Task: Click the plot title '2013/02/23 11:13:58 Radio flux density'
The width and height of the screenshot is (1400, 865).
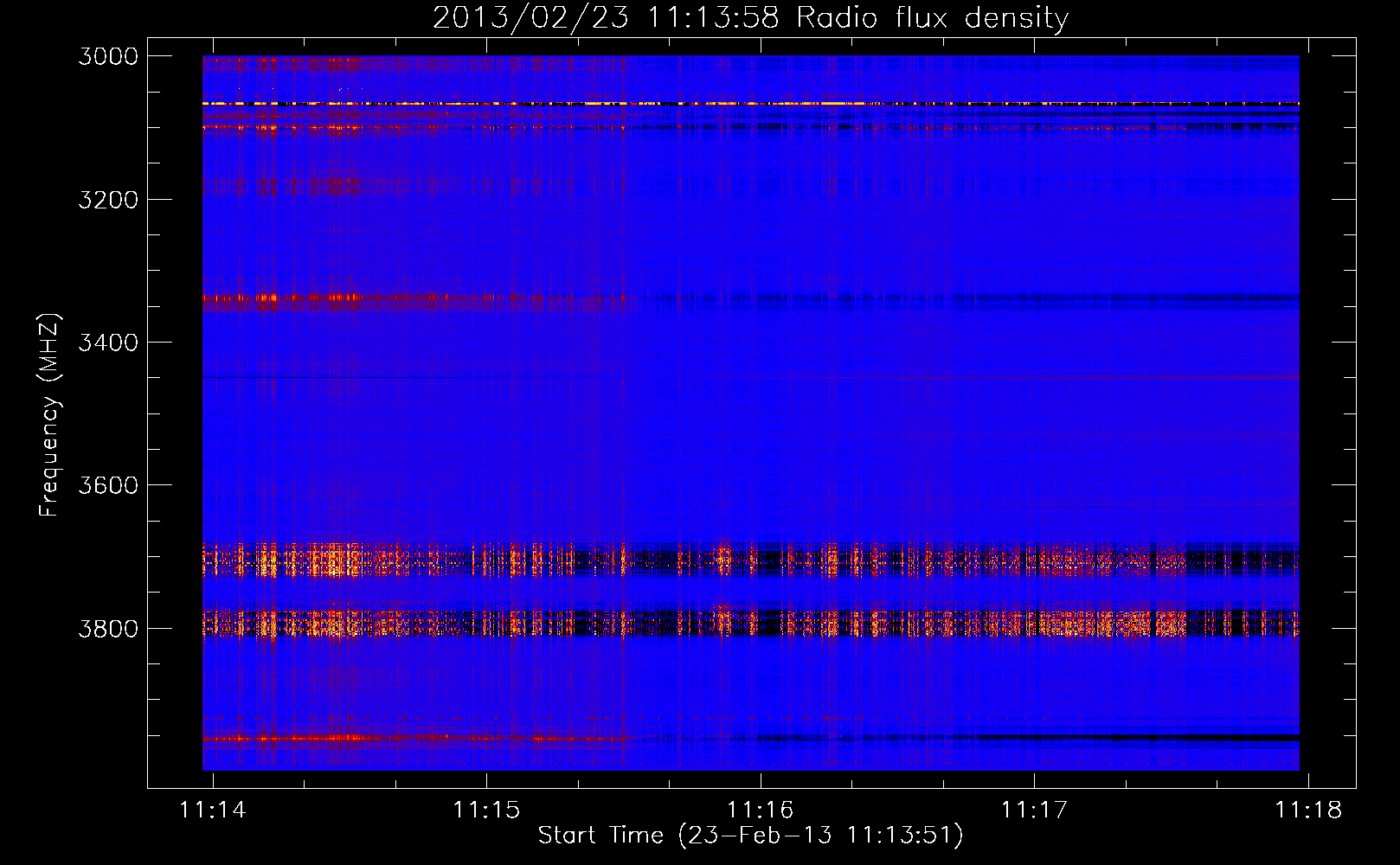Action: tap(750, 17)
